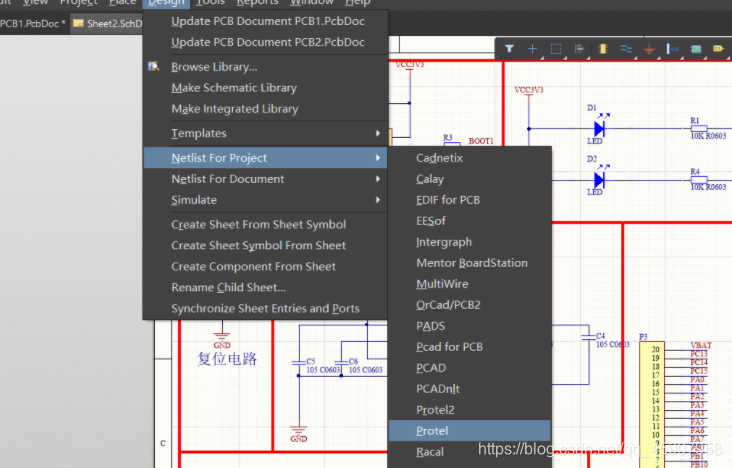
Task: Click the Browse Library magnifier icon
Action: coord(154,66)
